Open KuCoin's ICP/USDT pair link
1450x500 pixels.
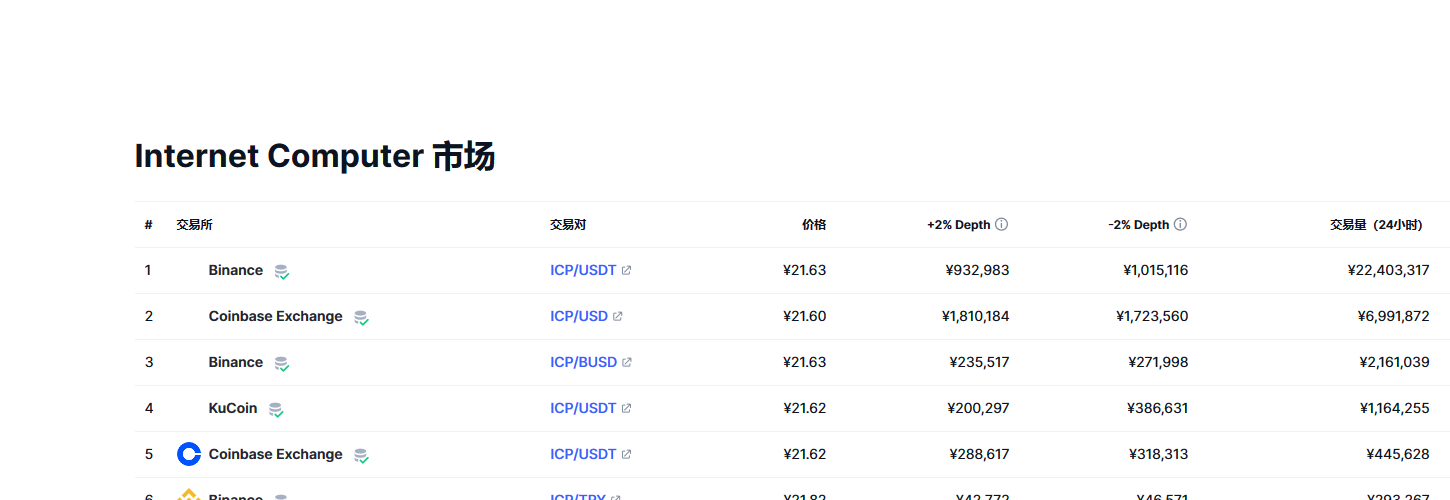point(583,408)
